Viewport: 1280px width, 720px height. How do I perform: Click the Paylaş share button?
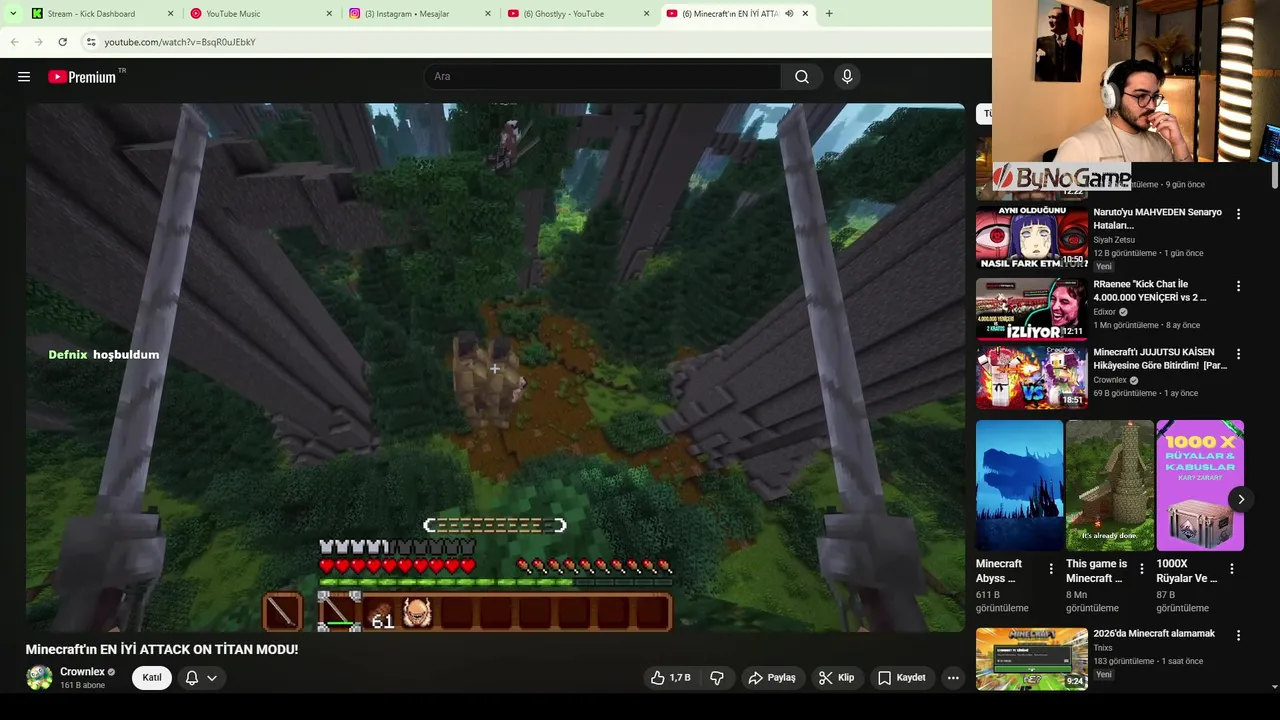pos(772,678)
